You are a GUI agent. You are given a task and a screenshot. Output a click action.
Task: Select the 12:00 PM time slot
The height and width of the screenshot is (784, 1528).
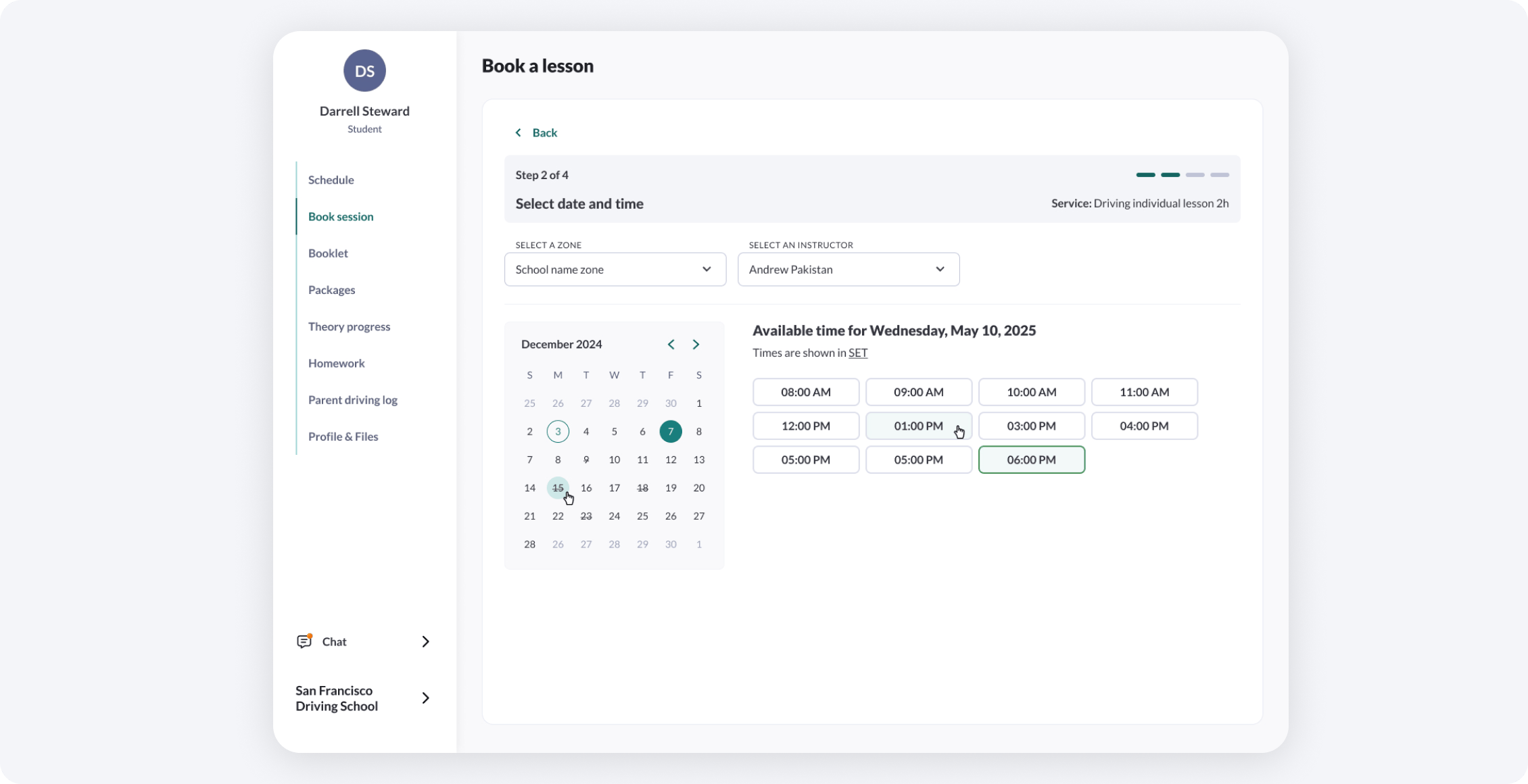pyautogui.click(x=806, y=426)
